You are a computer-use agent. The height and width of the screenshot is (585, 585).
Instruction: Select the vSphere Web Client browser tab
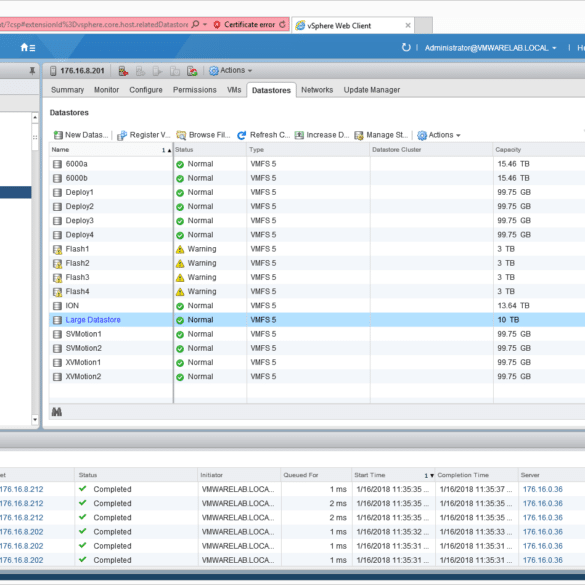click(353, 25)
